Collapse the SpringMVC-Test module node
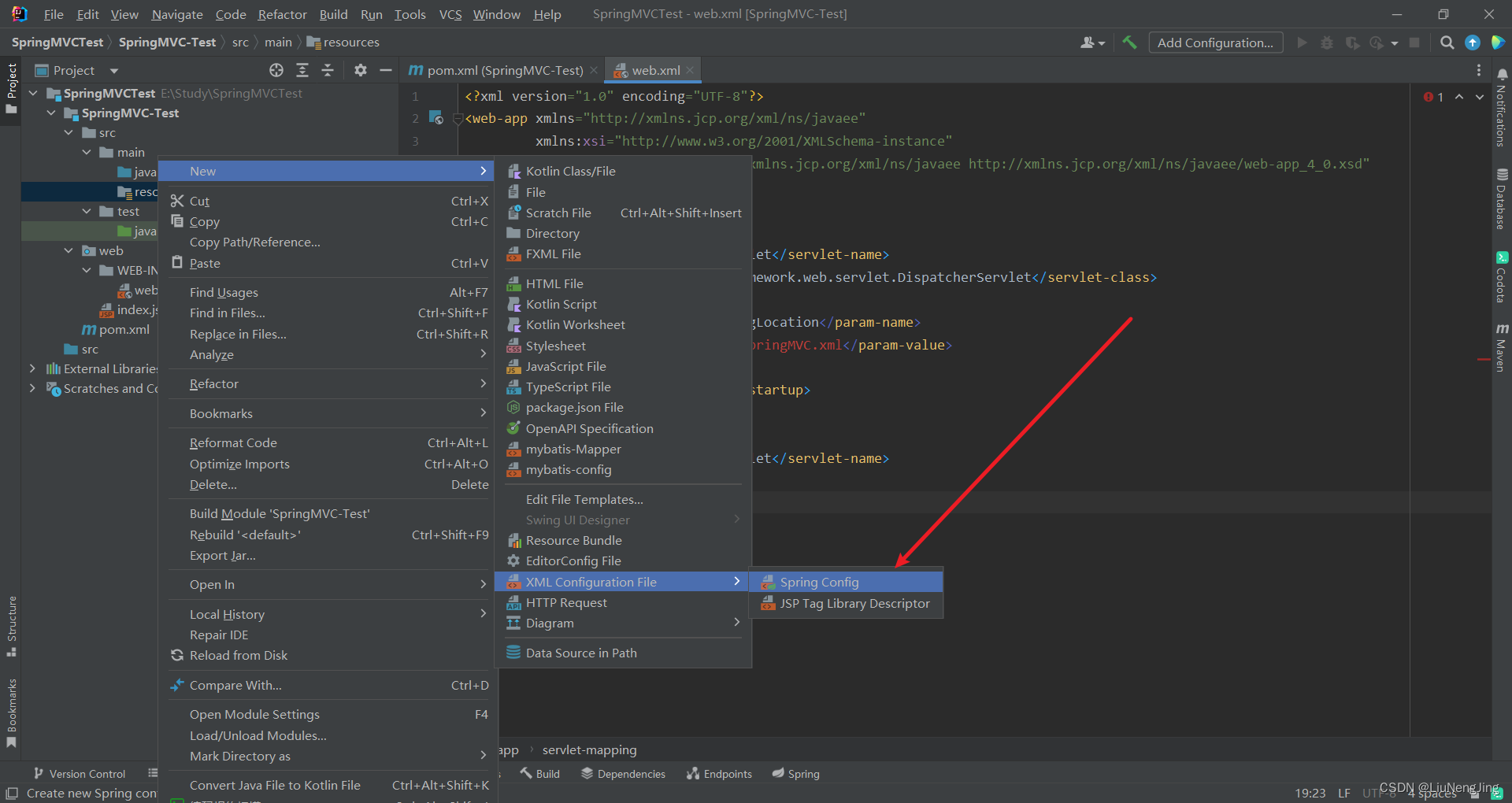 click(x=51, y=113)
